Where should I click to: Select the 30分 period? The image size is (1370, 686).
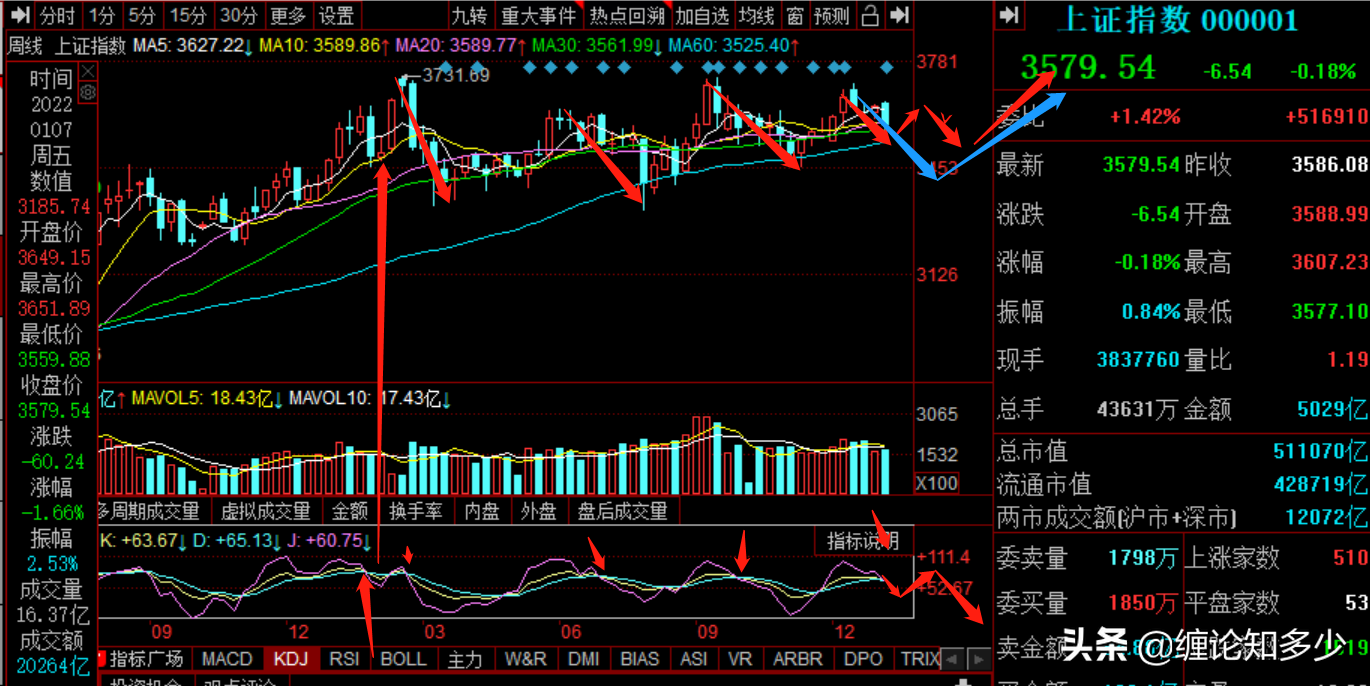click(238, 15)
